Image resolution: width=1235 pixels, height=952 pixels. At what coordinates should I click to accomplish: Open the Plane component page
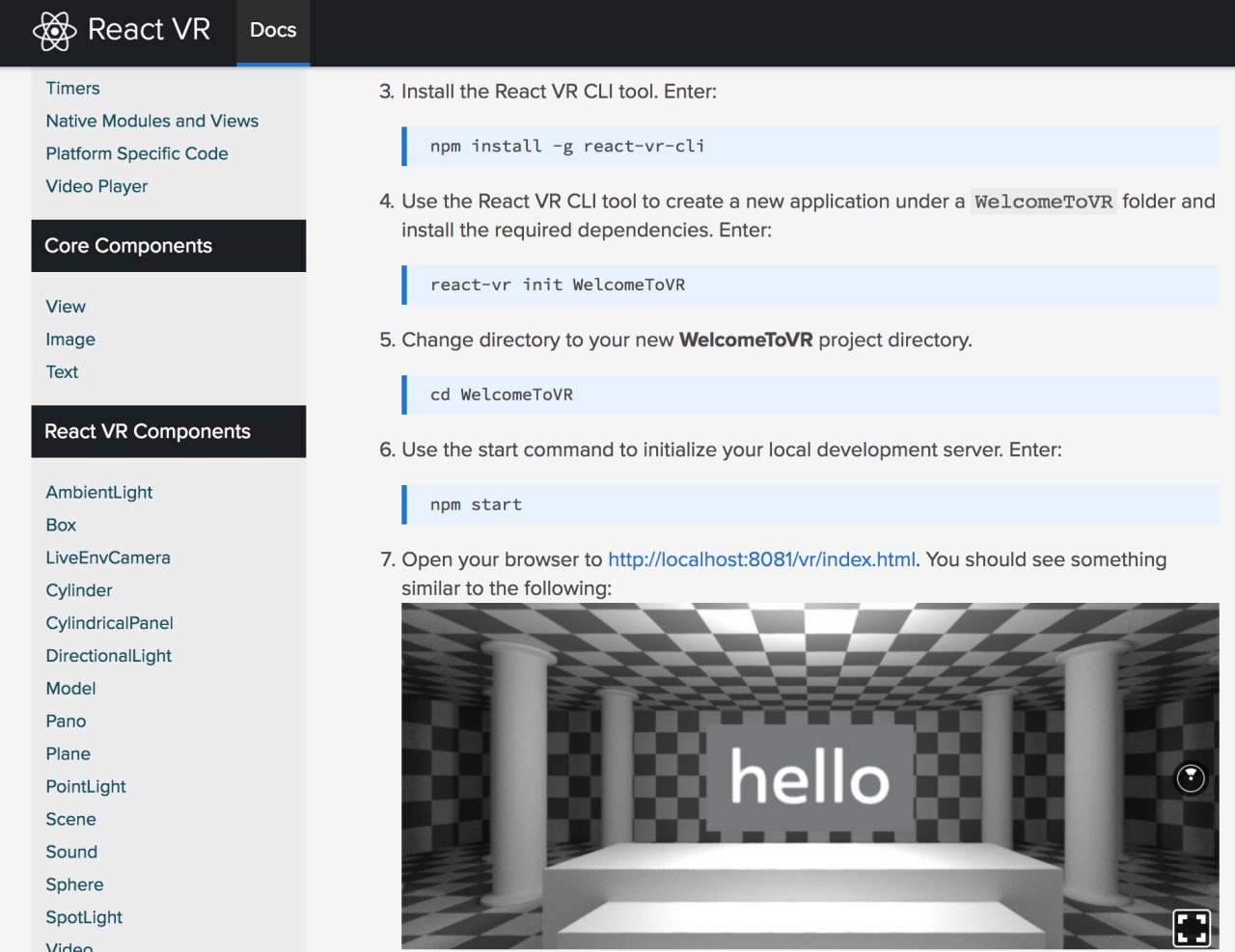coord(68,754)
